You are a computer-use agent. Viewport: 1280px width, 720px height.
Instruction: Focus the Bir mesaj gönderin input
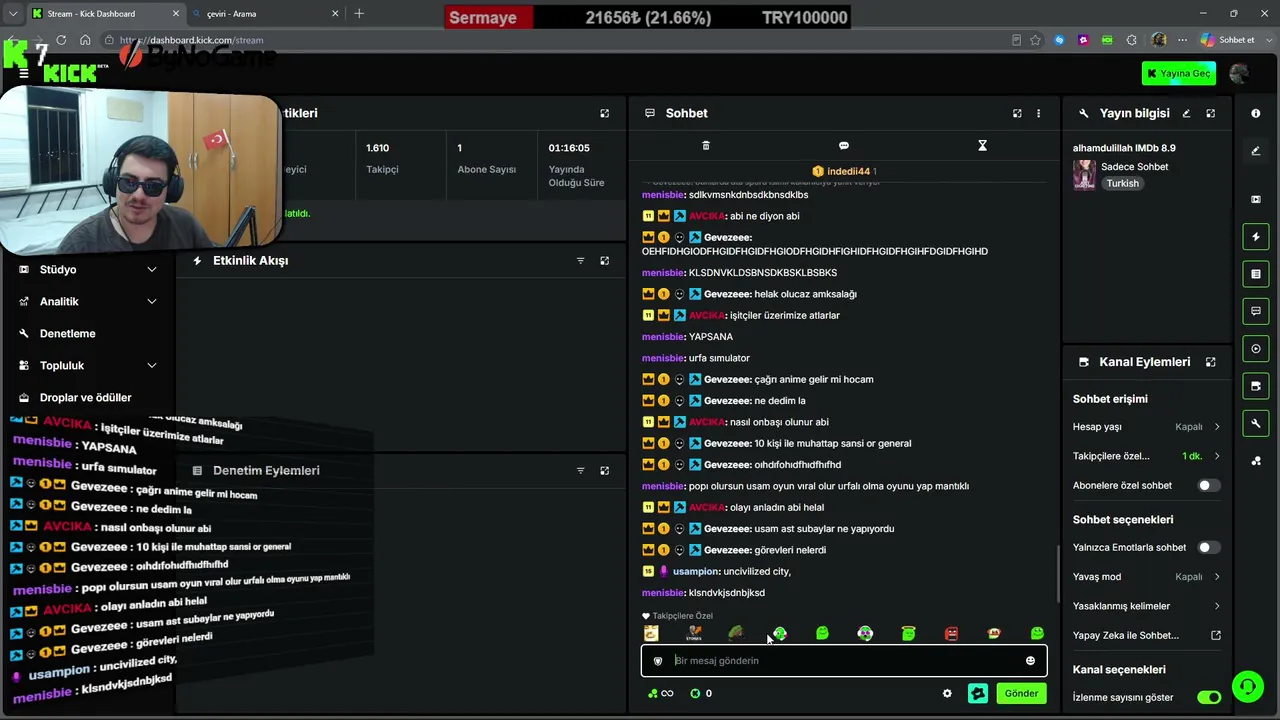click(x=844, y=660)
